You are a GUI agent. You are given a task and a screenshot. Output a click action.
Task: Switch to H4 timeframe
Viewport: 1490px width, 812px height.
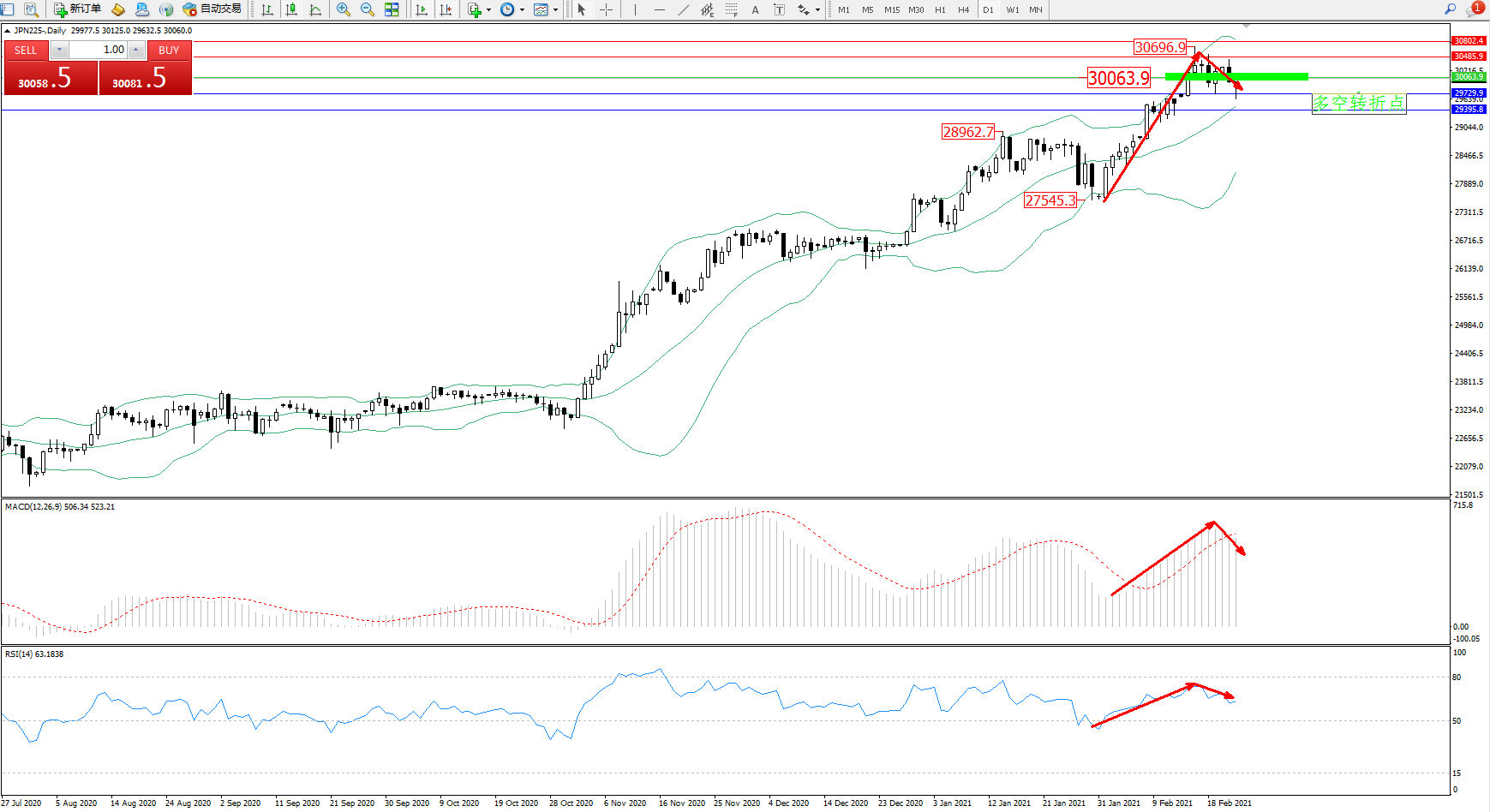click(x=964, y=10)
